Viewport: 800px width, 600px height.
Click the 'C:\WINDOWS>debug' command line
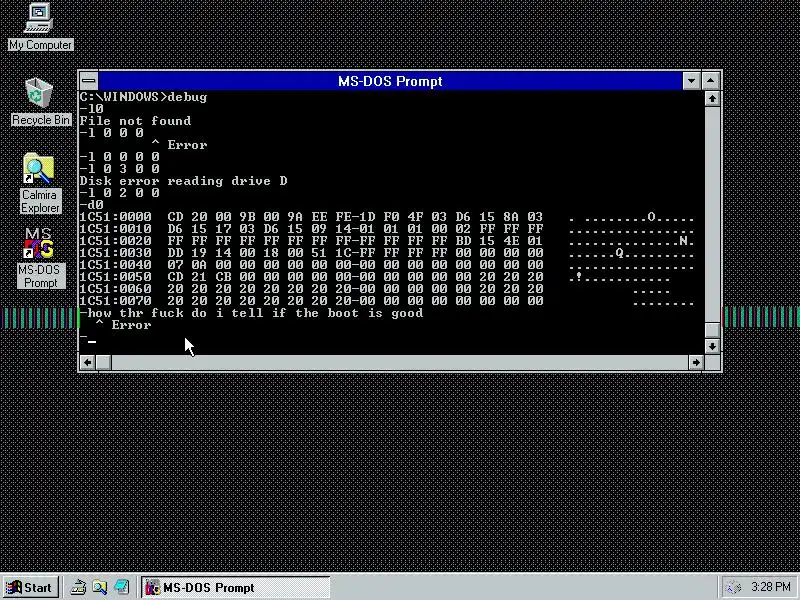143,97
